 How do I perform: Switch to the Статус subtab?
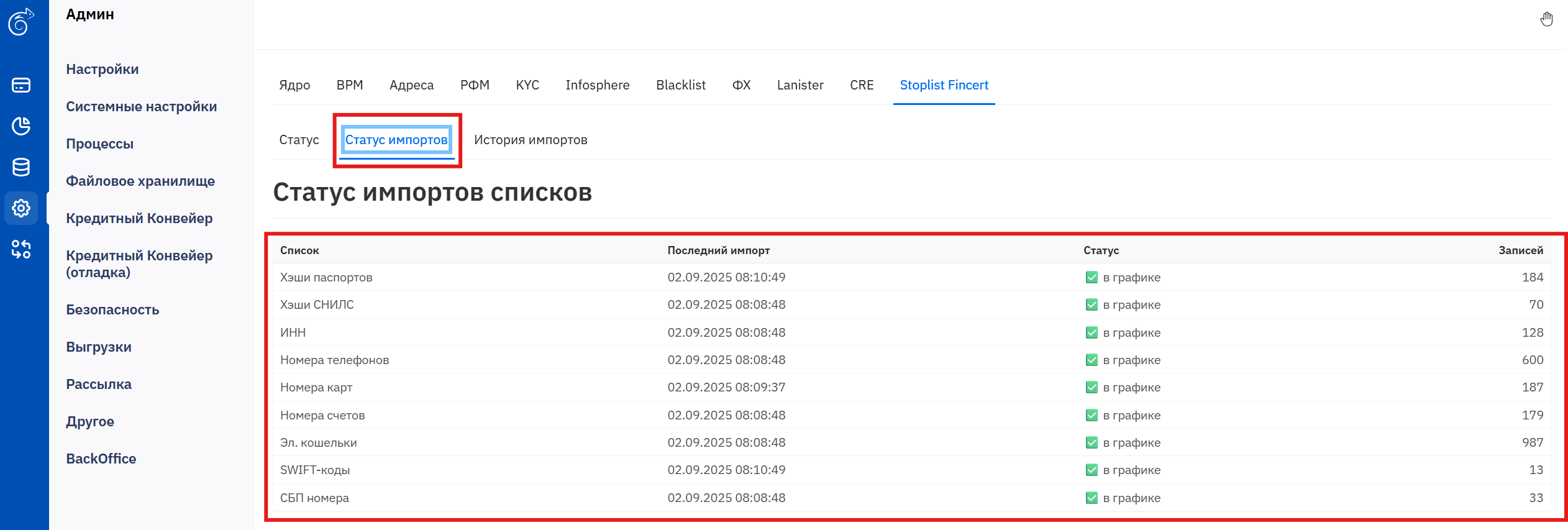pos(299,140)
